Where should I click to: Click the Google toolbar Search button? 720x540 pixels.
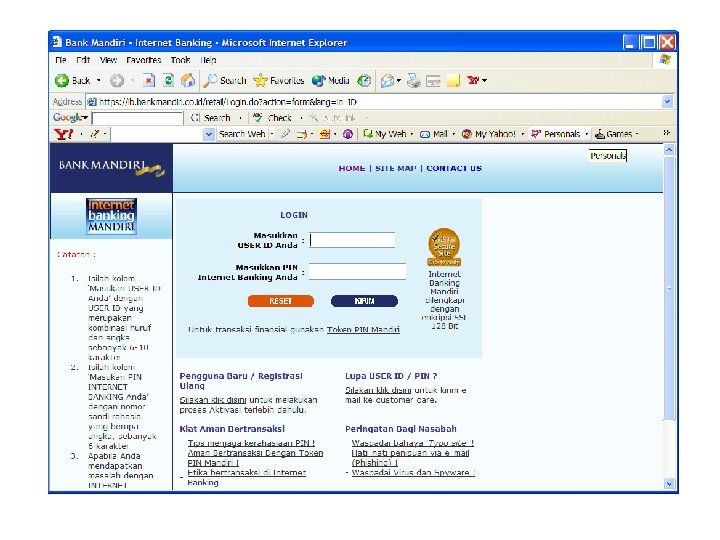pyautogui.click(x=211, y=118)
